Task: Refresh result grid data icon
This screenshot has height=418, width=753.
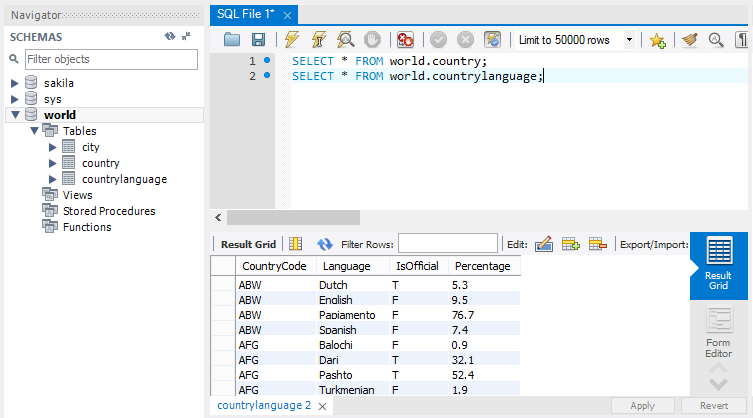Action: click(x=325, y=244)
